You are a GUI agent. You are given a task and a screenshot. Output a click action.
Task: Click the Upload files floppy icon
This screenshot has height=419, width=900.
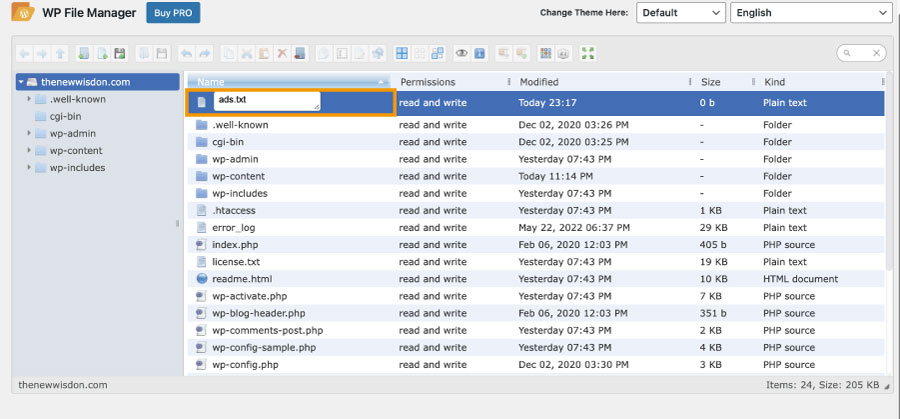point(120,53)
